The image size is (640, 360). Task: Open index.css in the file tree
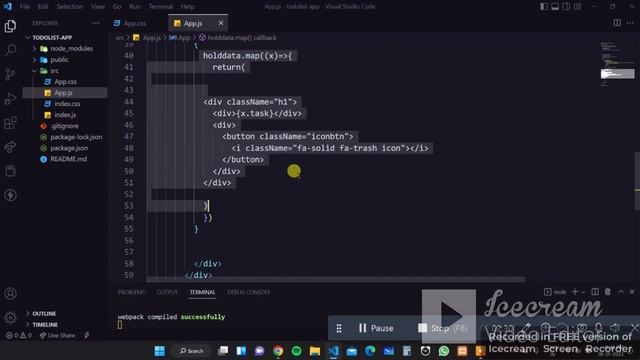coord(67,104)
